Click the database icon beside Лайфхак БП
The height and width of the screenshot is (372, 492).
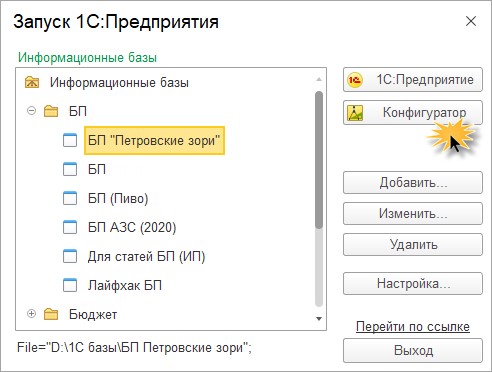coord(70,285)
